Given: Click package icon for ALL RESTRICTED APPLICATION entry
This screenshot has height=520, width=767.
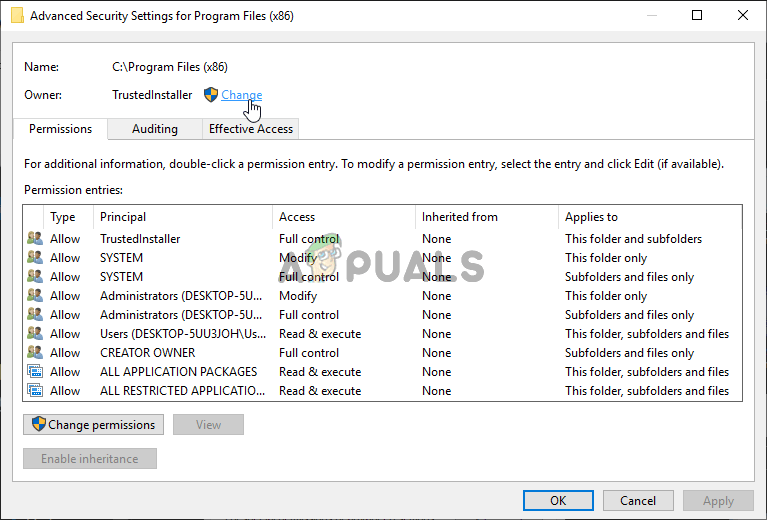Looking at the screenshot, I should [35, 391].
